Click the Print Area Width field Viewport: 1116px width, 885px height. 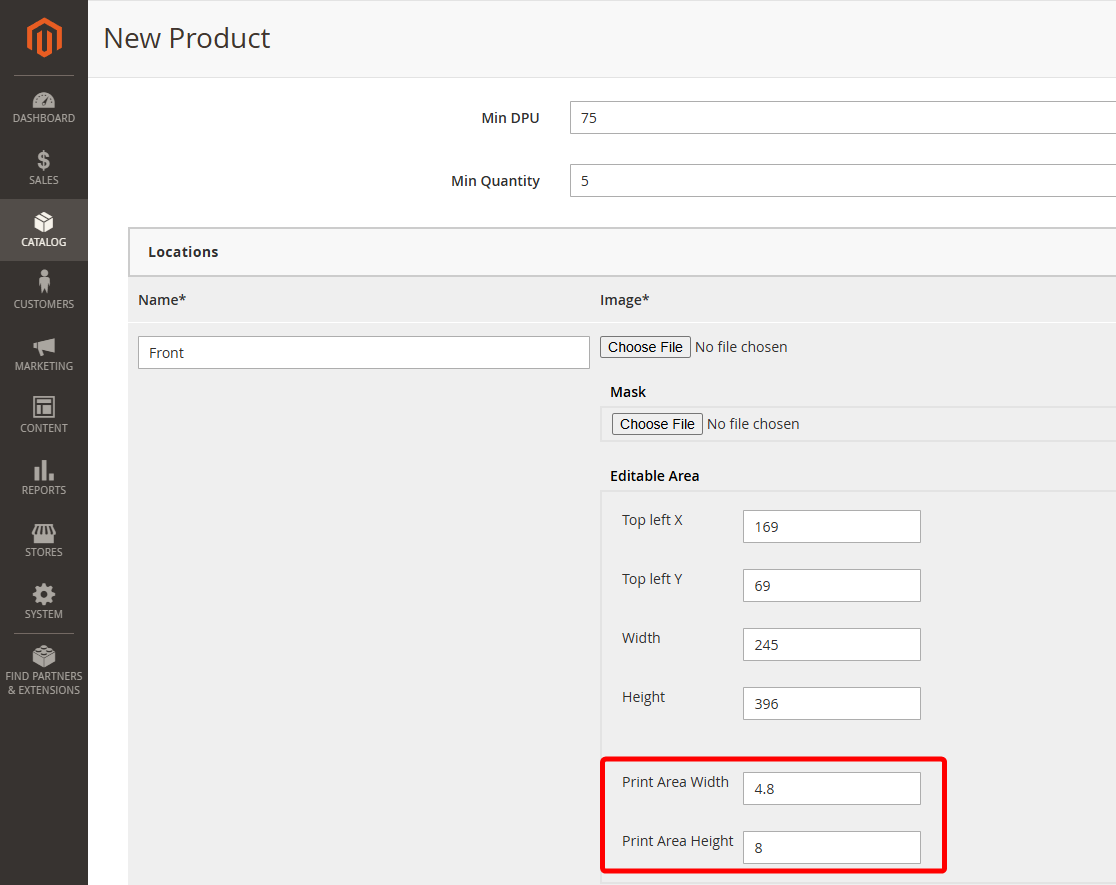click(x=831, y=788)
